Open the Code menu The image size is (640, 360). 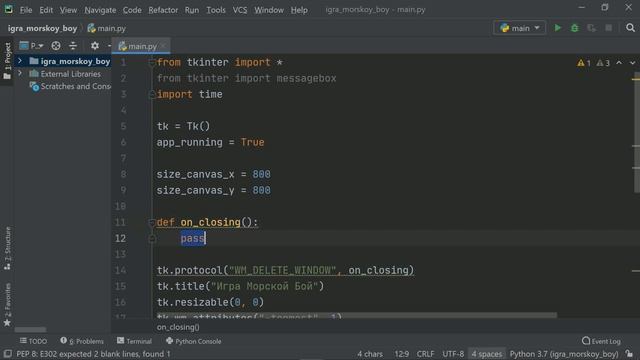(132, 10)
